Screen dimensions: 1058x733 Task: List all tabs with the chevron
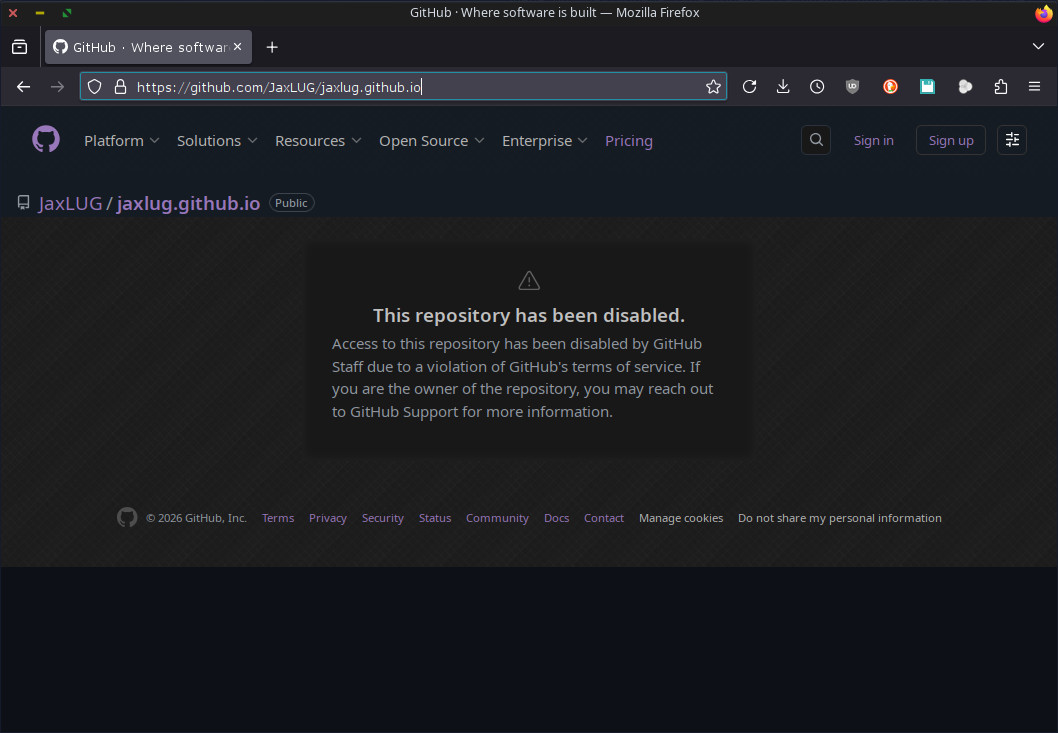[x=1038, y=46]
